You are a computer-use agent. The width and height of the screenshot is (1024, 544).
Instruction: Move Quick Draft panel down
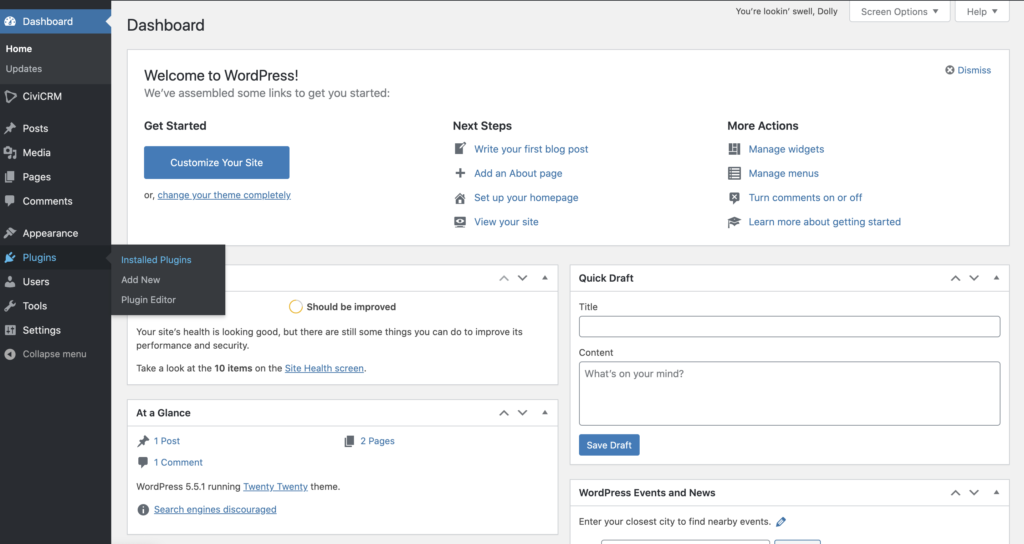pos(974,278)
